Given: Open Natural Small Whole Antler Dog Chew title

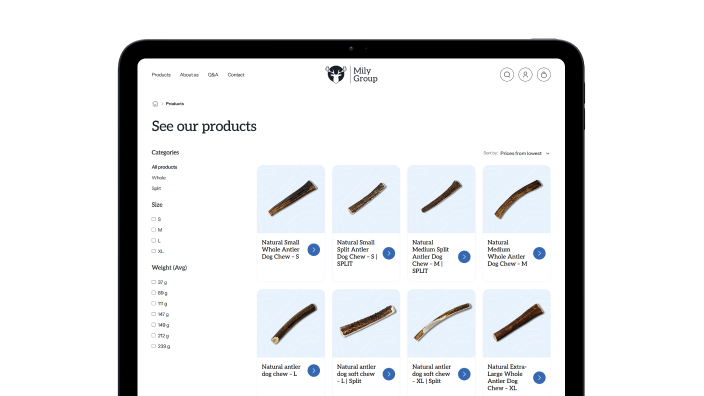Looking at the screenshot, I should (281, 250).
